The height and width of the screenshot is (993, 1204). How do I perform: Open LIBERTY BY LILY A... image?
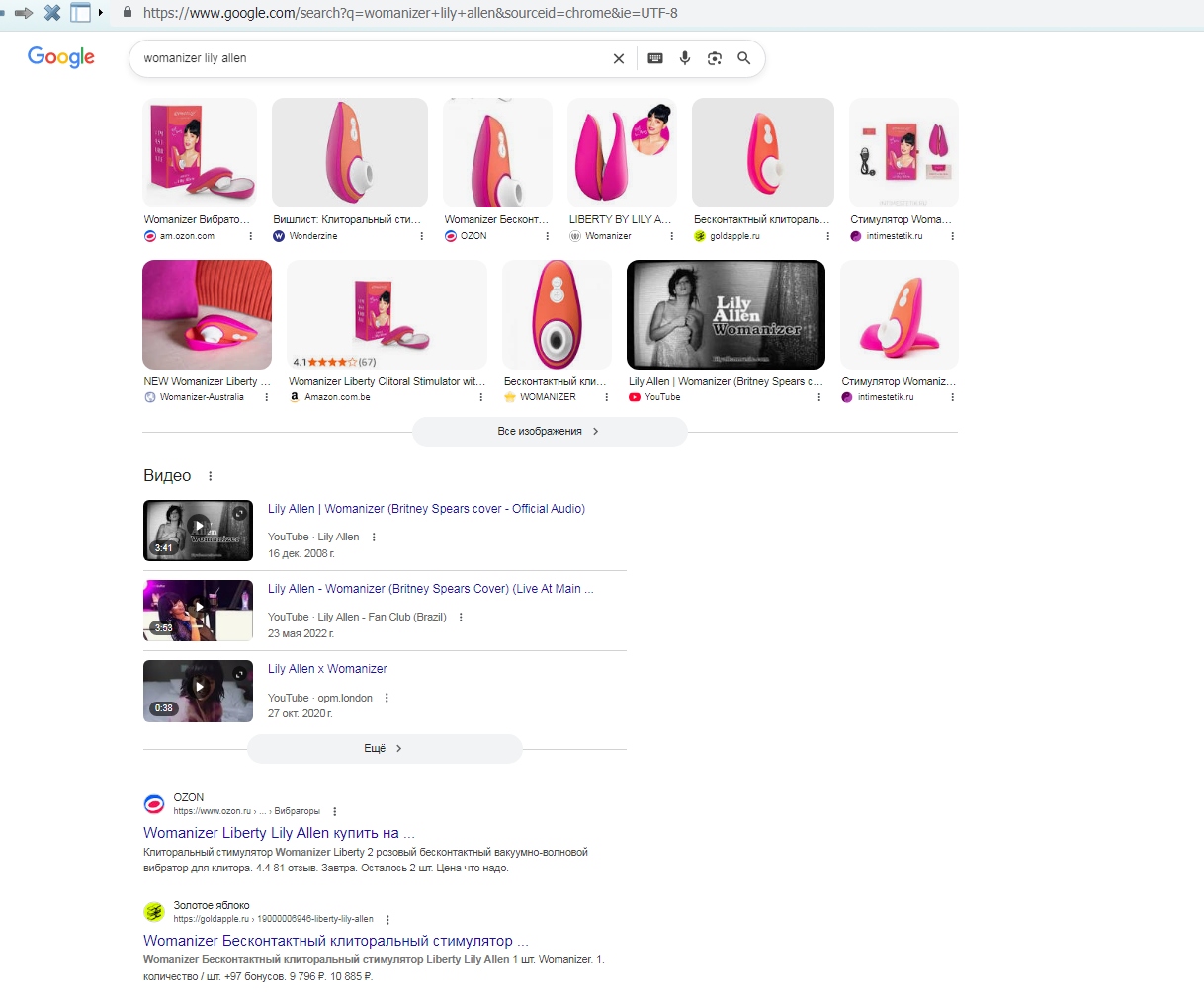622,152
